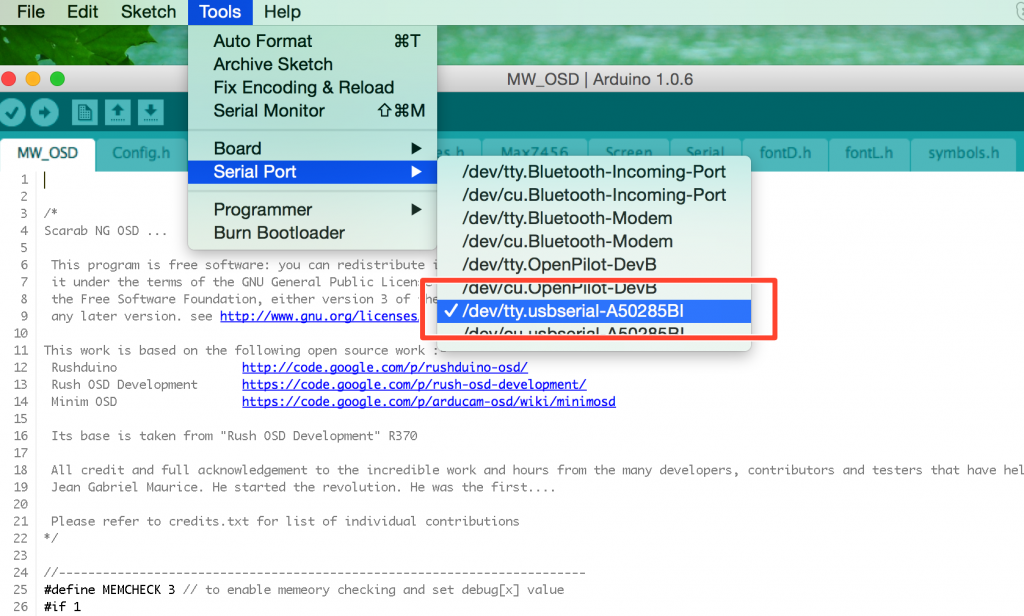Open the fontL.h tab
This screenshot has width=1024, height=616.
(868, 154)
